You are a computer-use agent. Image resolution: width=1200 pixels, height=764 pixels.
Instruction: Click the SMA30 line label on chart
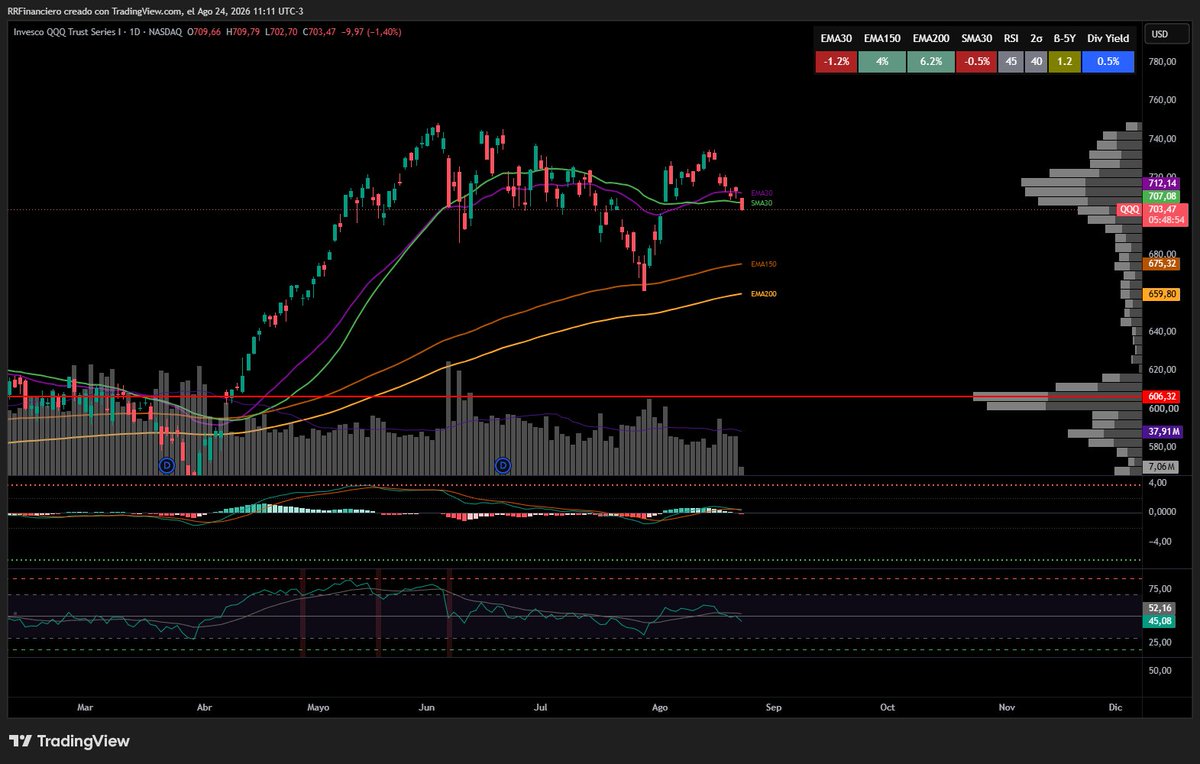761,203
